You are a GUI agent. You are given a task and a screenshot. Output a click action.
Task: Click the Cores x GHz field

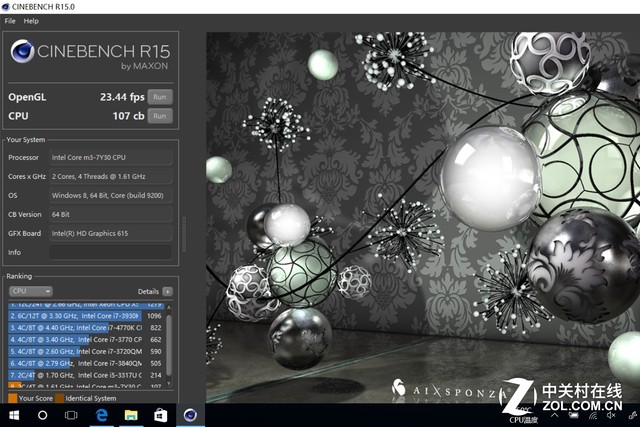click(111, 176)
